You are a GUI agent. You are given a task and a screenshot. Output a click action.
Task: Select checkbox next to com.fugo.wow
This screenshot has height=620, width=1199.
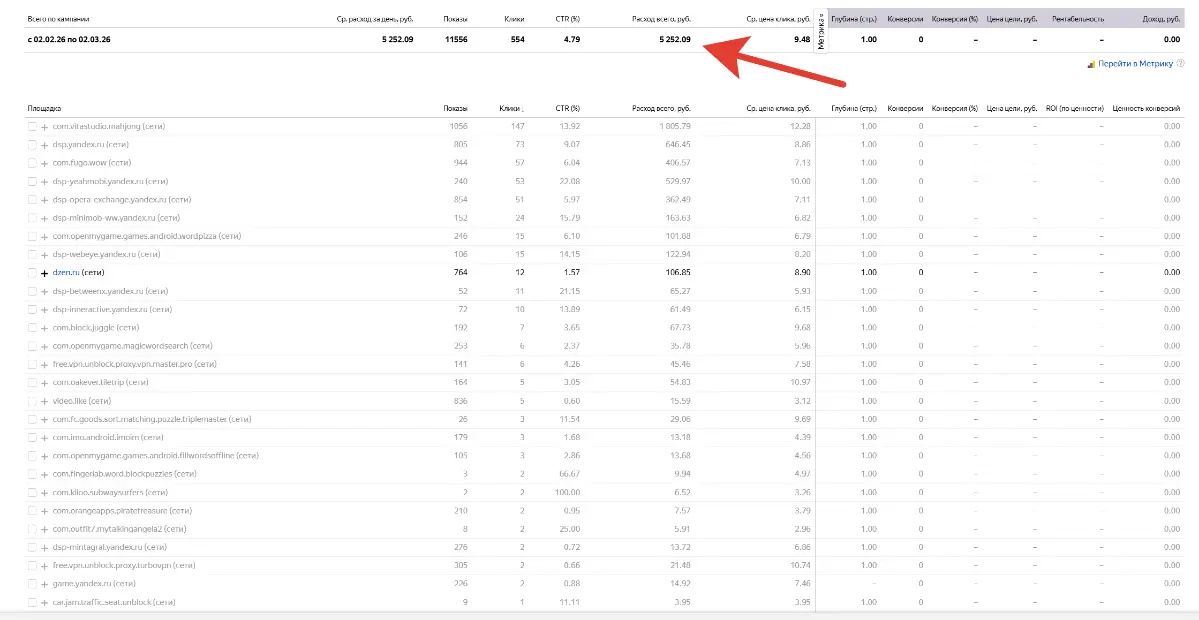point(32,163)
